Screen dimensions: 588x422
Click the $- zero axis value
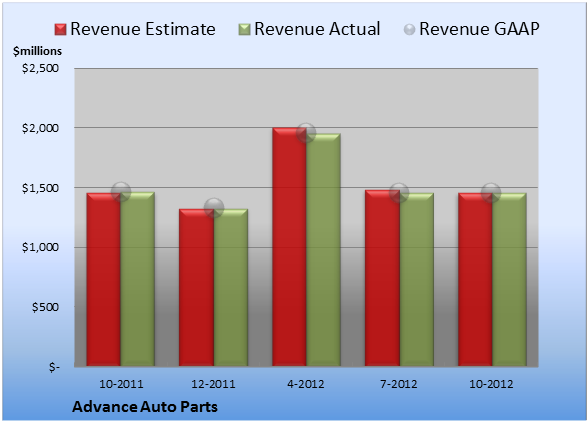pos(54,367)
